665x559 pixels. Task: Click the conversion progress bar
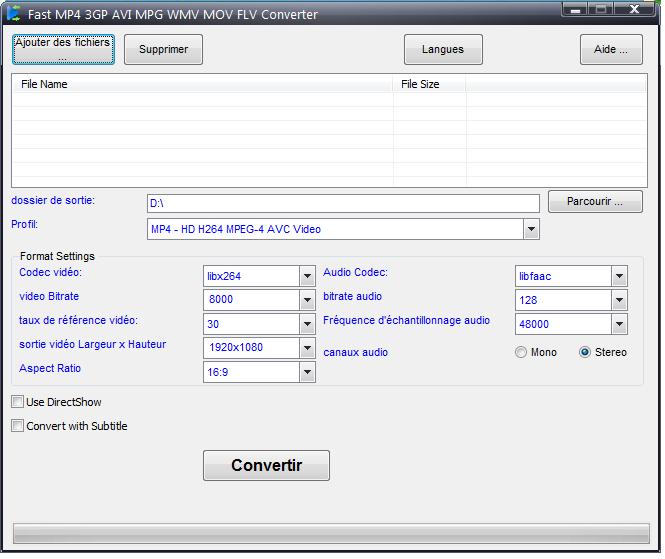tap(331, 534)
